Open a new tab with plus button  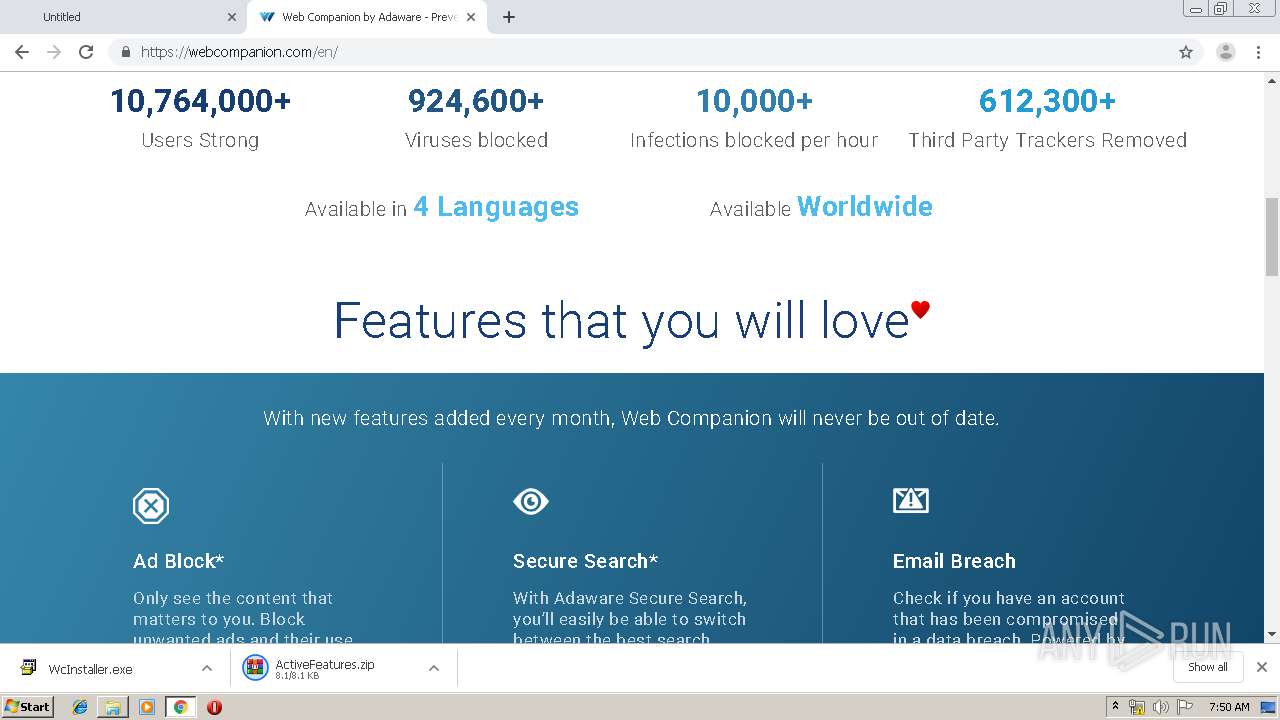pyautogui.click(x=509, y=17)
